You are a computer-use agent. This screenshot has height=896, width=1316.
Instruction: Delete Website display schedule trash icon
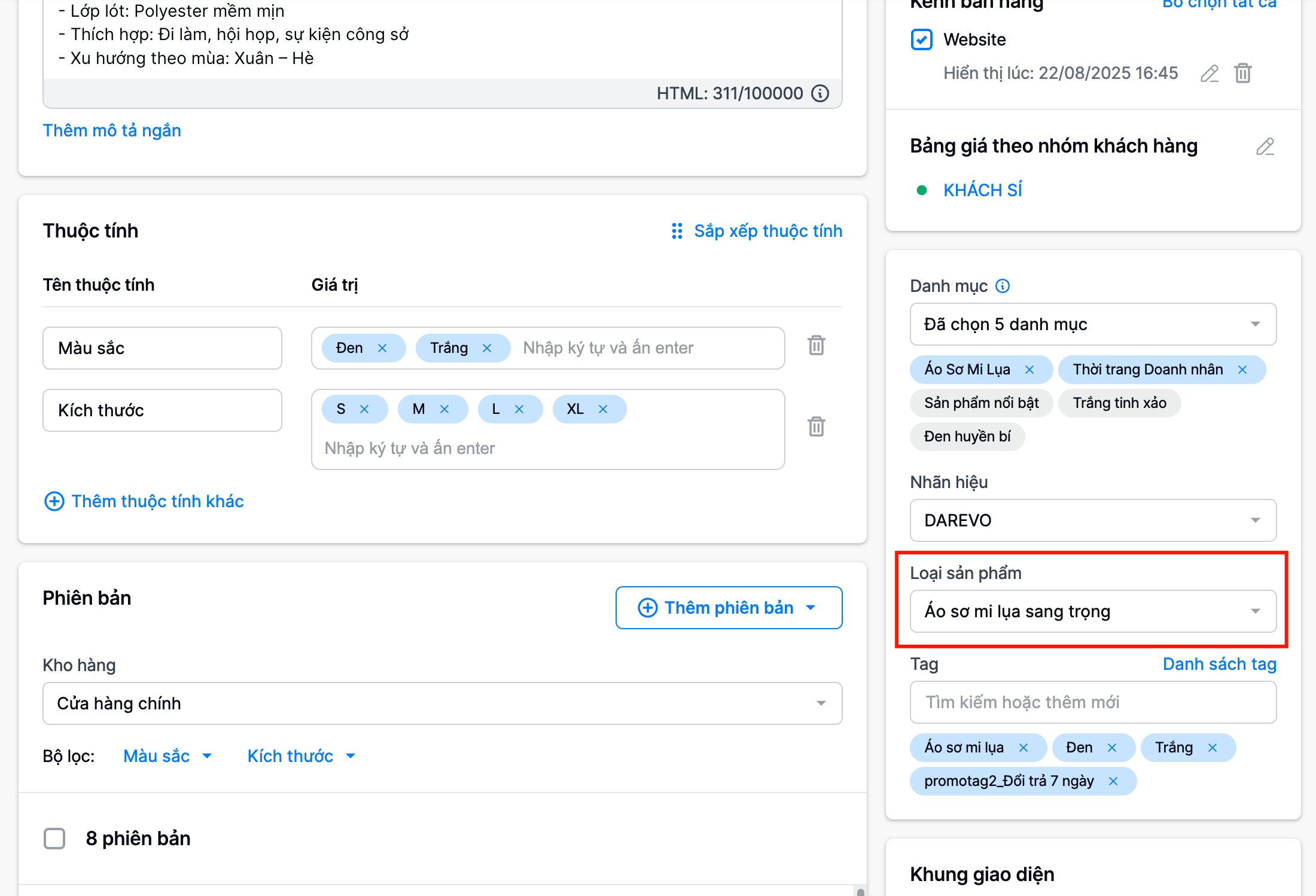point(1243,74)
